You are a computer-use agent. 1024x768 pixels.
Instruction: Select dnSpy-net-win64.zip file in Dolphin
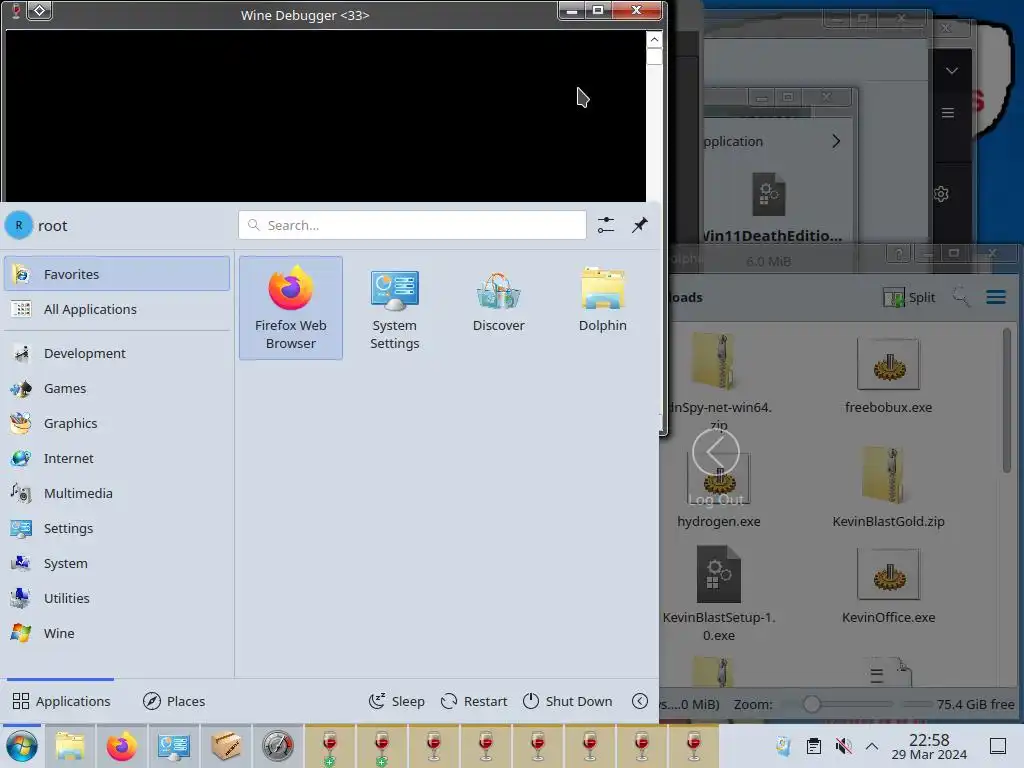[x=718, y=382]
